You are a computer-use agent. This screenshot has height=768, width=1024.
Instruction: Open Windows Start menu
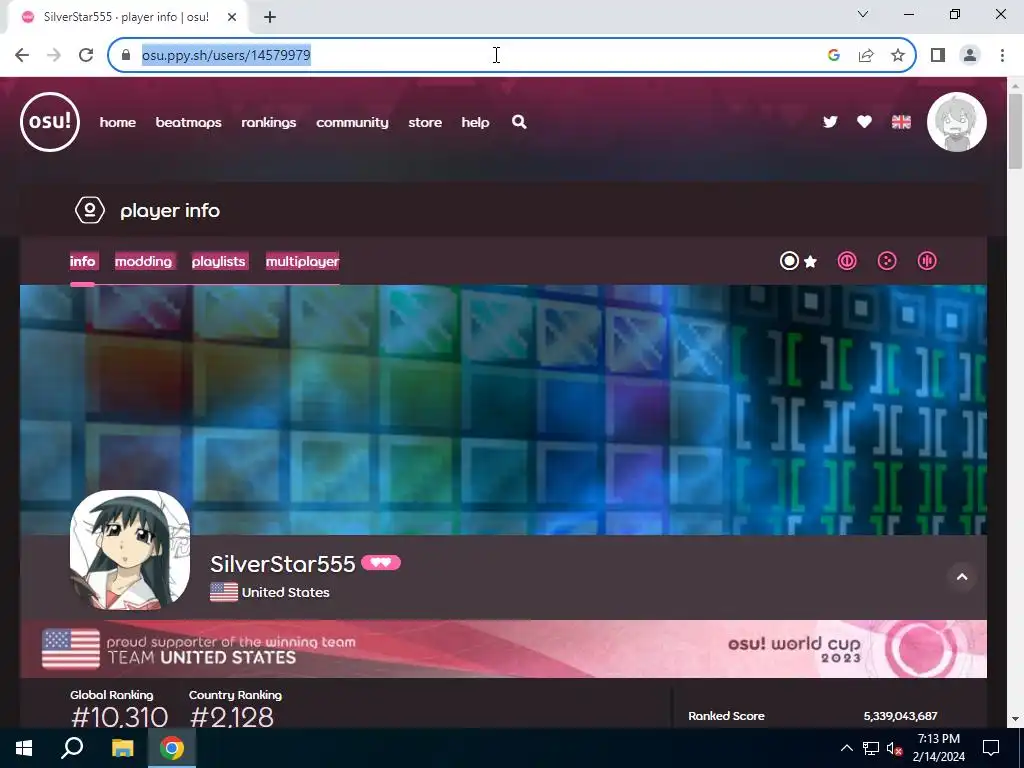(24, 748)
